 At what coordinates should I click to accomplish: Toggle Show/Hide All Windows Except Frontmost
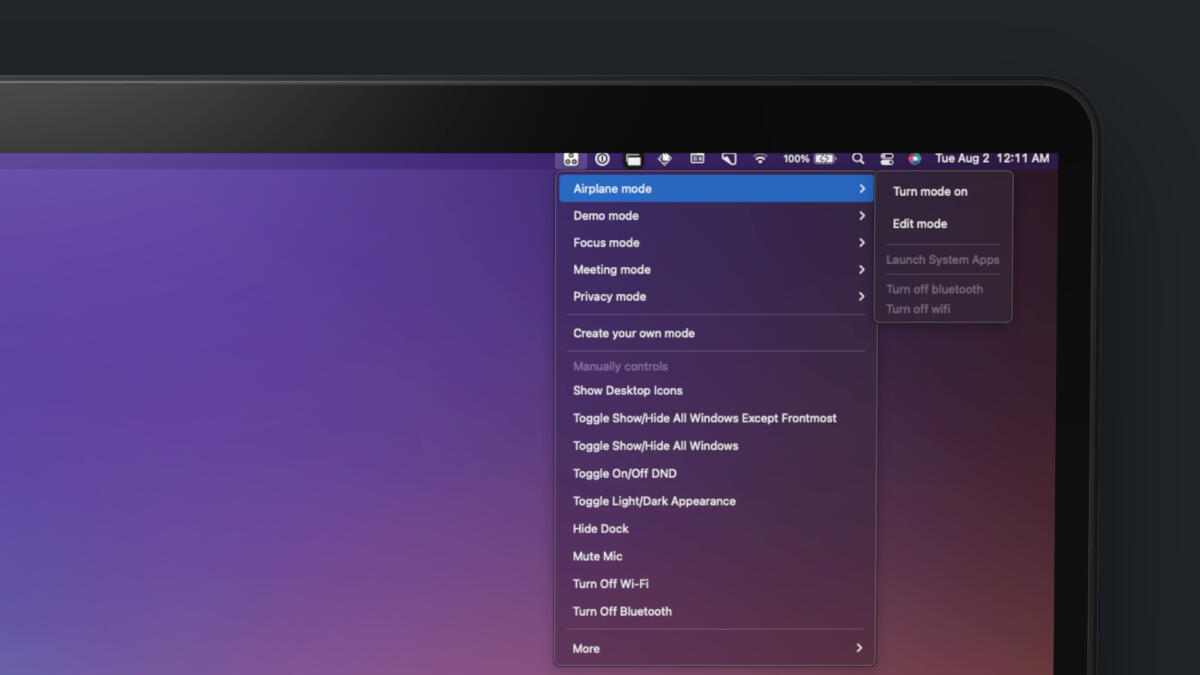[704, 418]
